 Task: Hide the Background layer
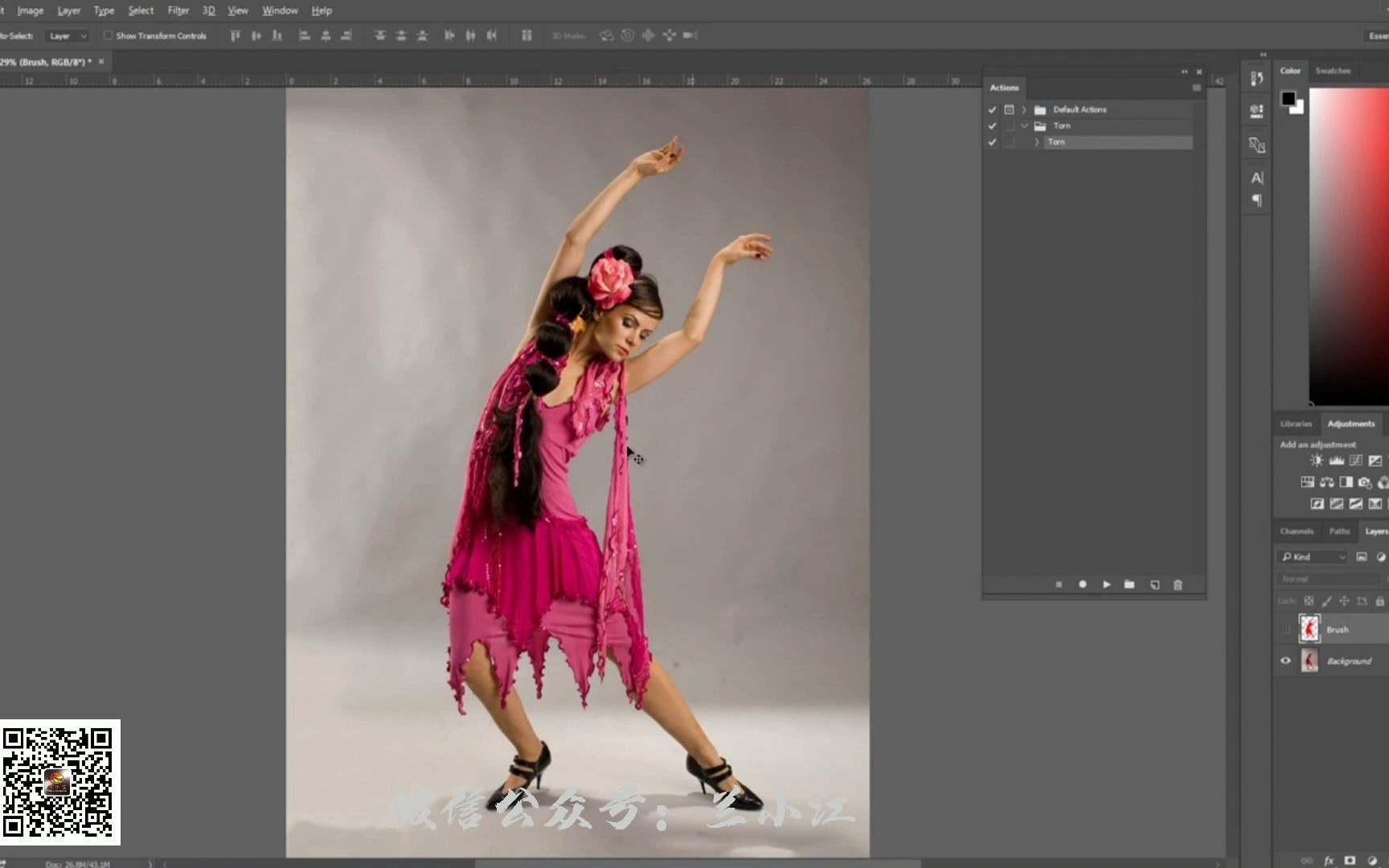[x=1285, y=661]
